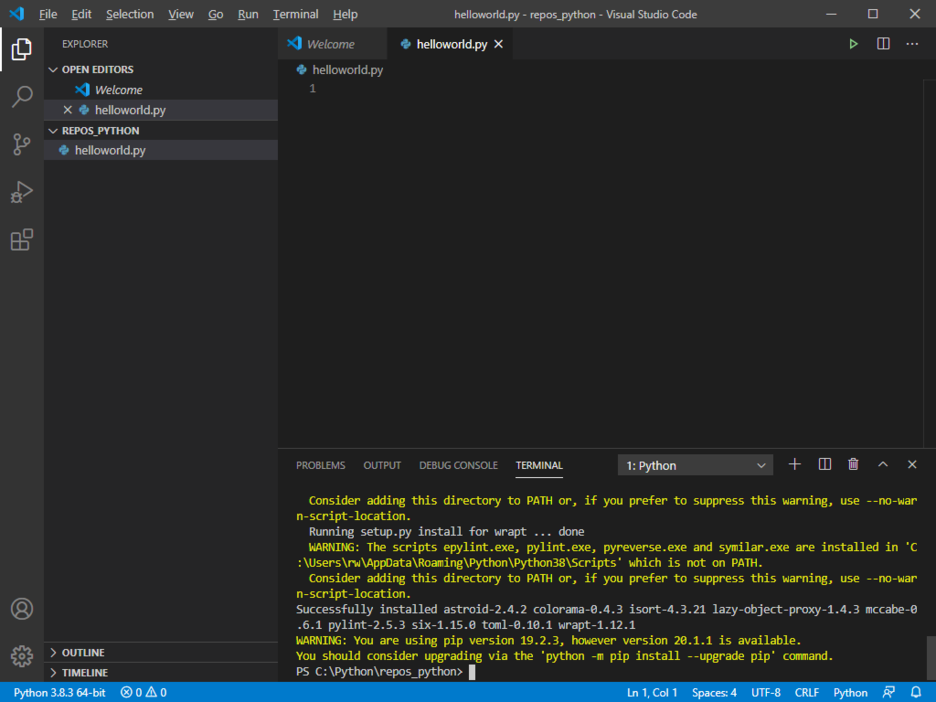Select Python 3.8.3 64-bit interpreter
936x702 pixels.
(59, 692)
